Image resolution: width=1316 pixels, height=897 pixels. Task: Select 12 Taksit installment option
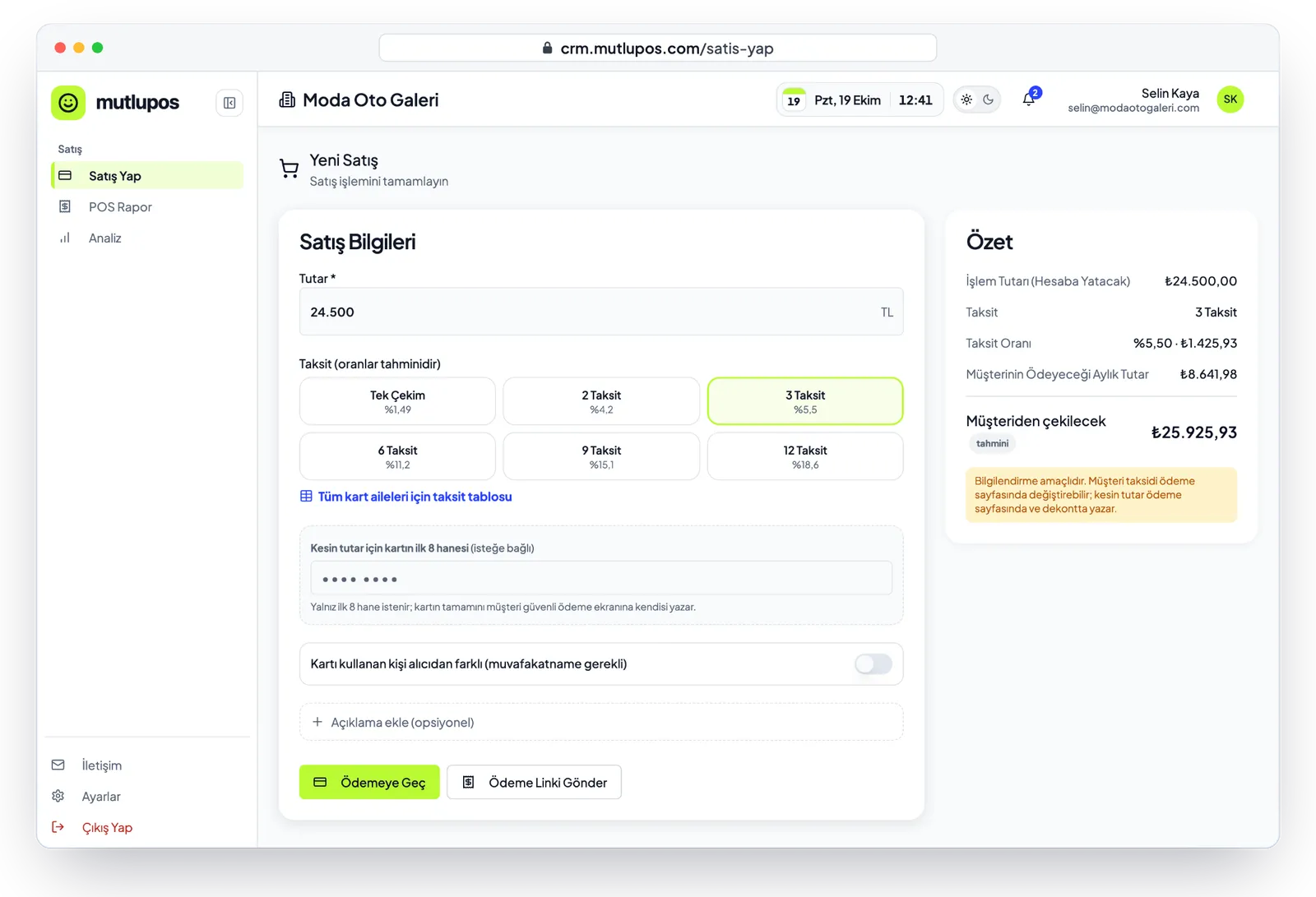point(805,456)
